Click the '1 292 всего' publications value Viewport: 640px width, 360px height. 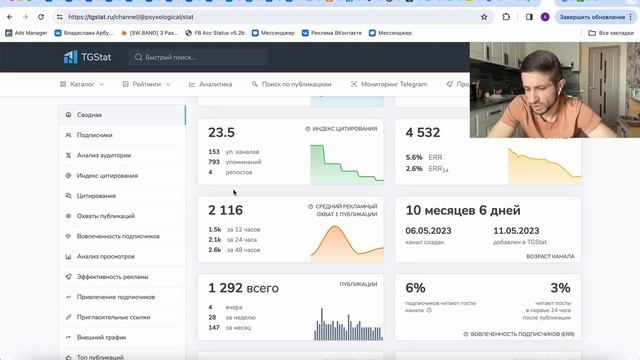(x=243, y=288)
